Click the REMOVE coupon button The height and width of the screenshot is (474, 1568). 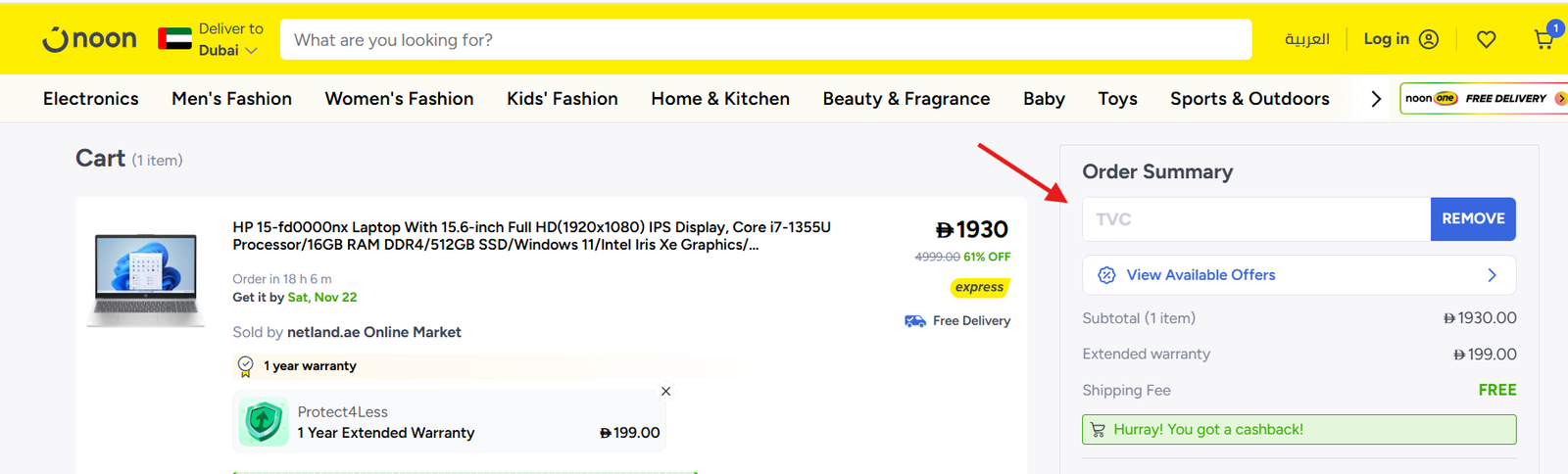tap(1472, 218)
